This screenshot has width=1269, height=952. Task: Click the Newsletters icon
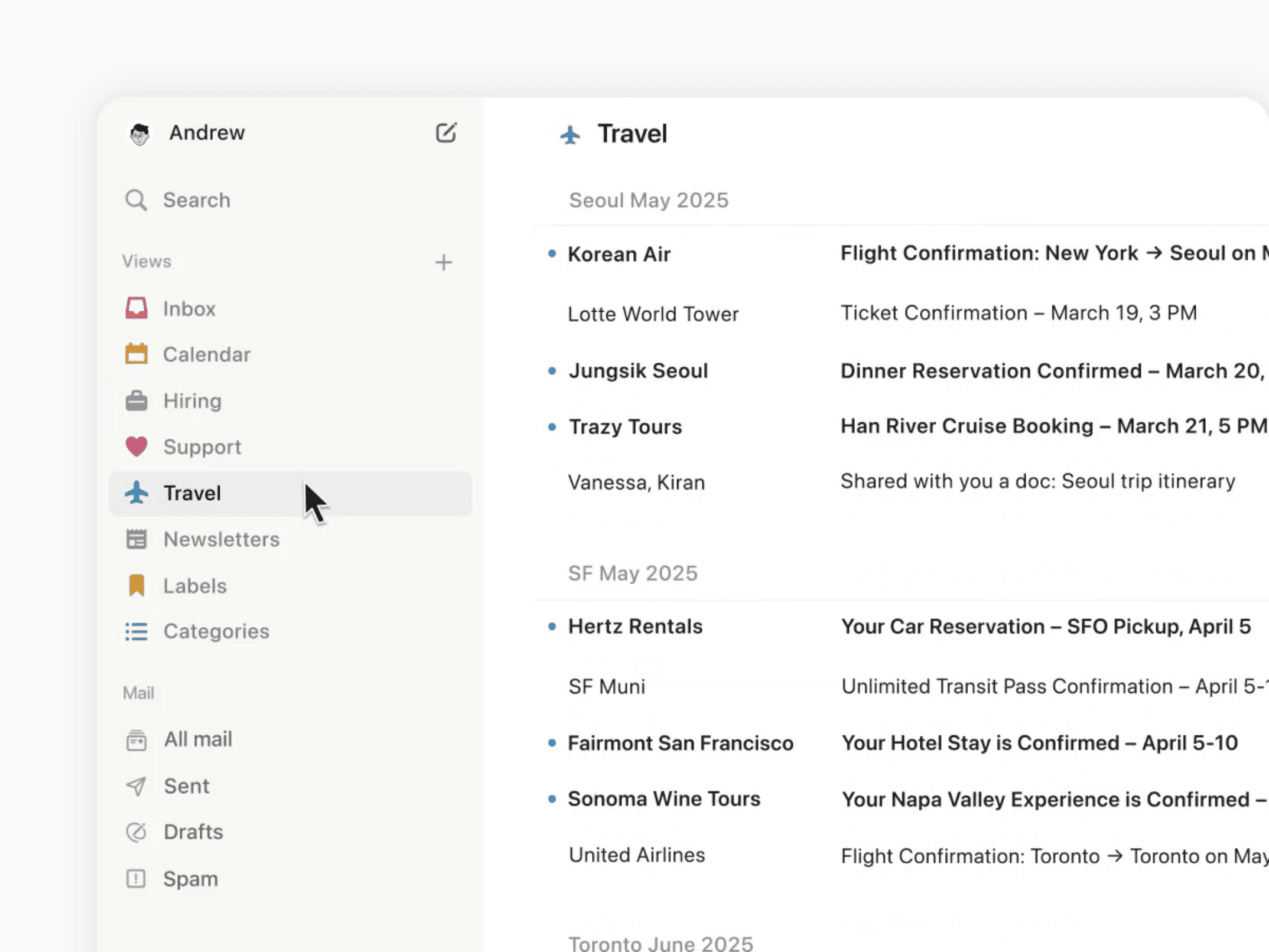(x=136, y=539)
